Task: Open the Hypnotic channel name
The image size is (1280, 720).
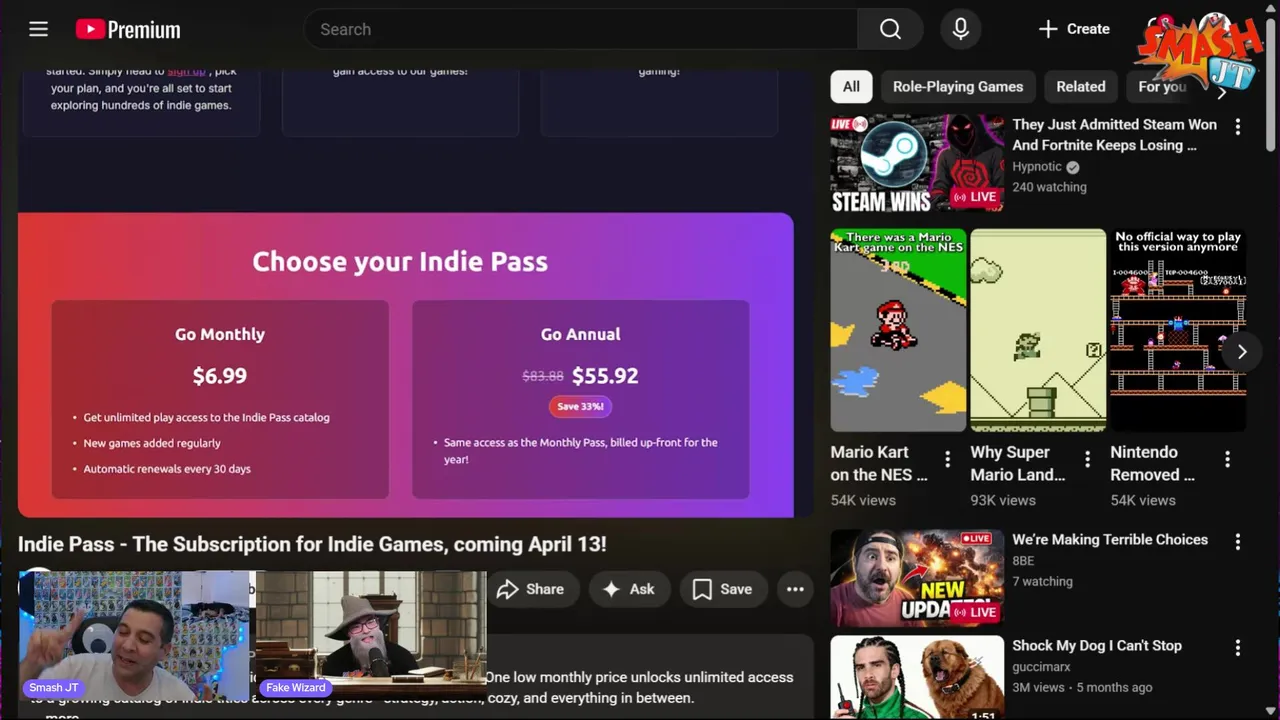Action: point(1037,167)
